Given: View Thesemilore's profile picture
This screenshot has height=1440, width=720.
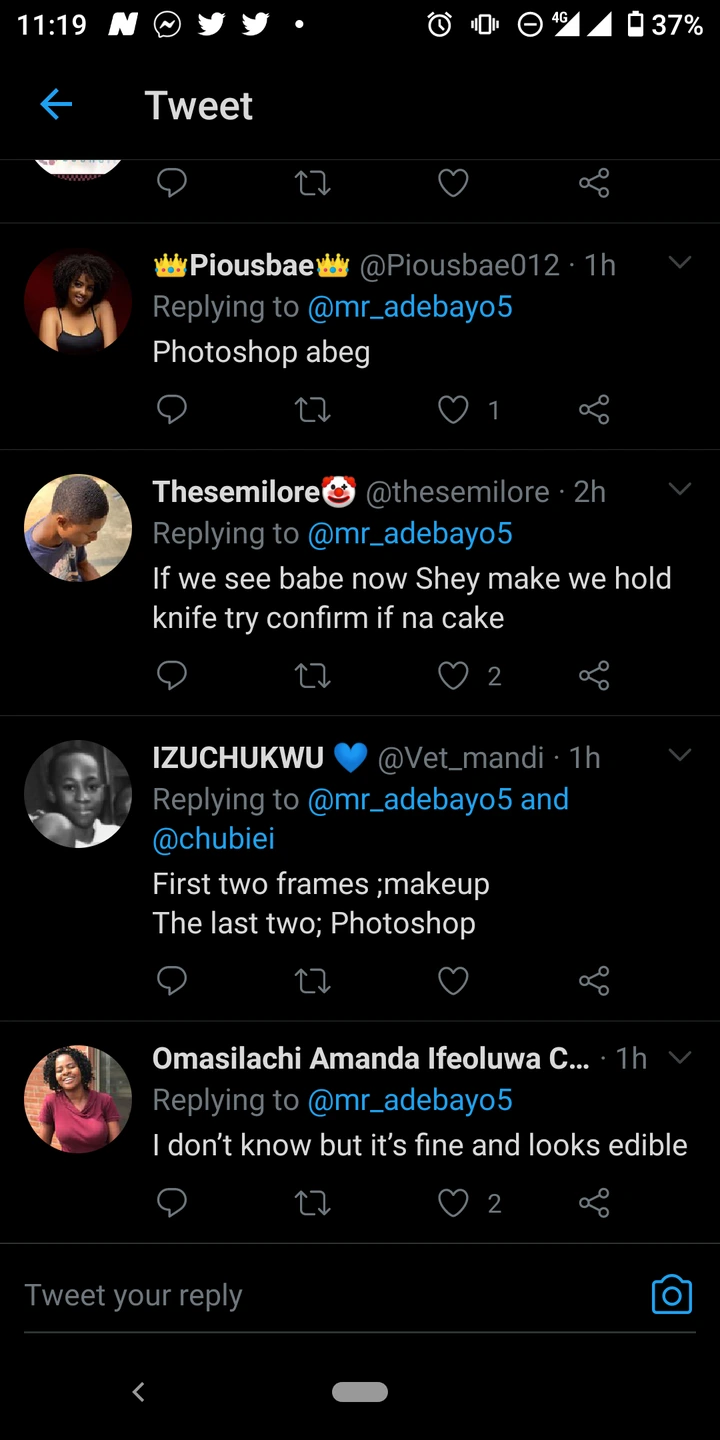Looking at the screenshot, I should 78,528.
